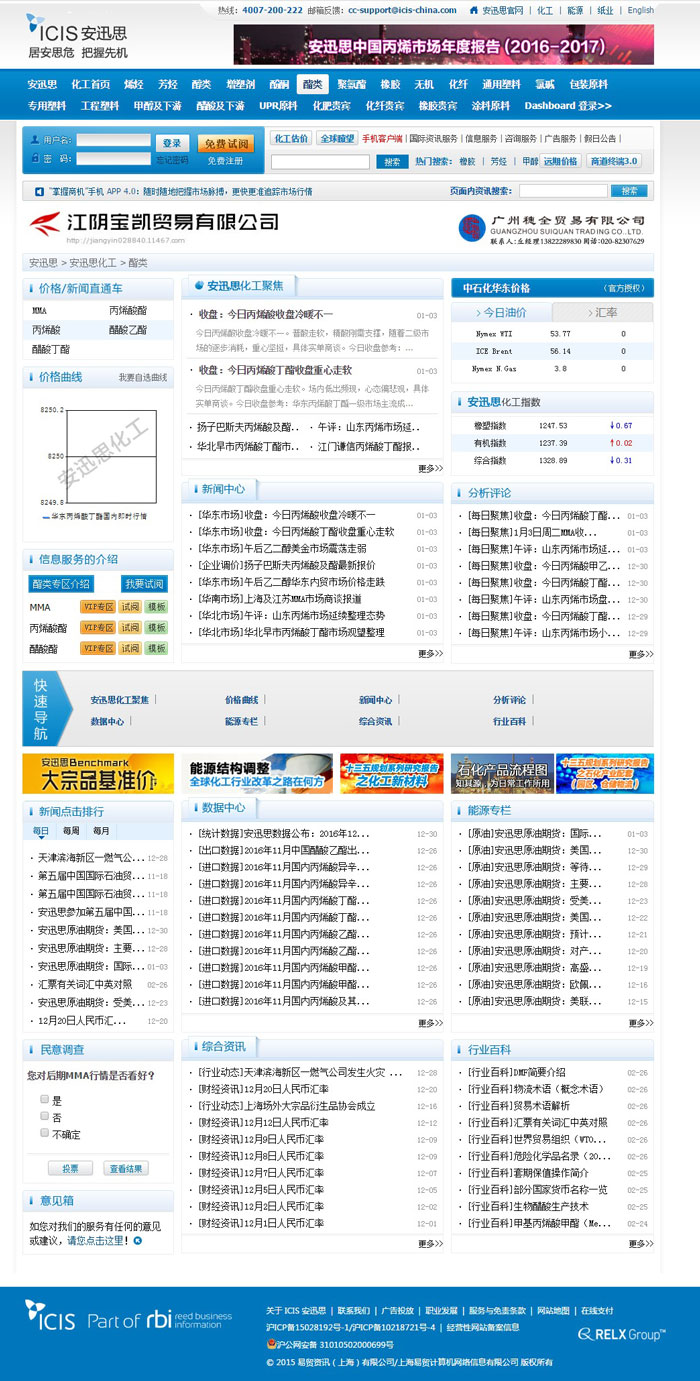Viewport: 700px width, 1381px height.
Task: Click the ICIS footer logo
Action: tap(50, 1314)
